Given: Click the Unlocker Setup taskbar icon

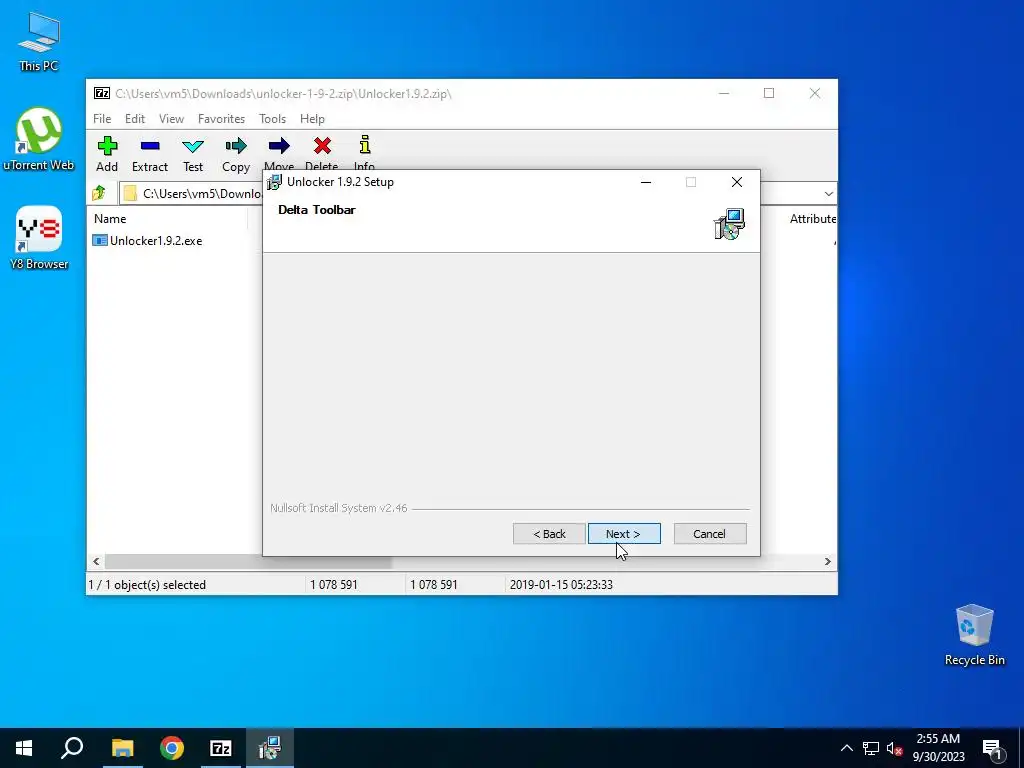Looking at the screenshot, I should coord(270,748).
